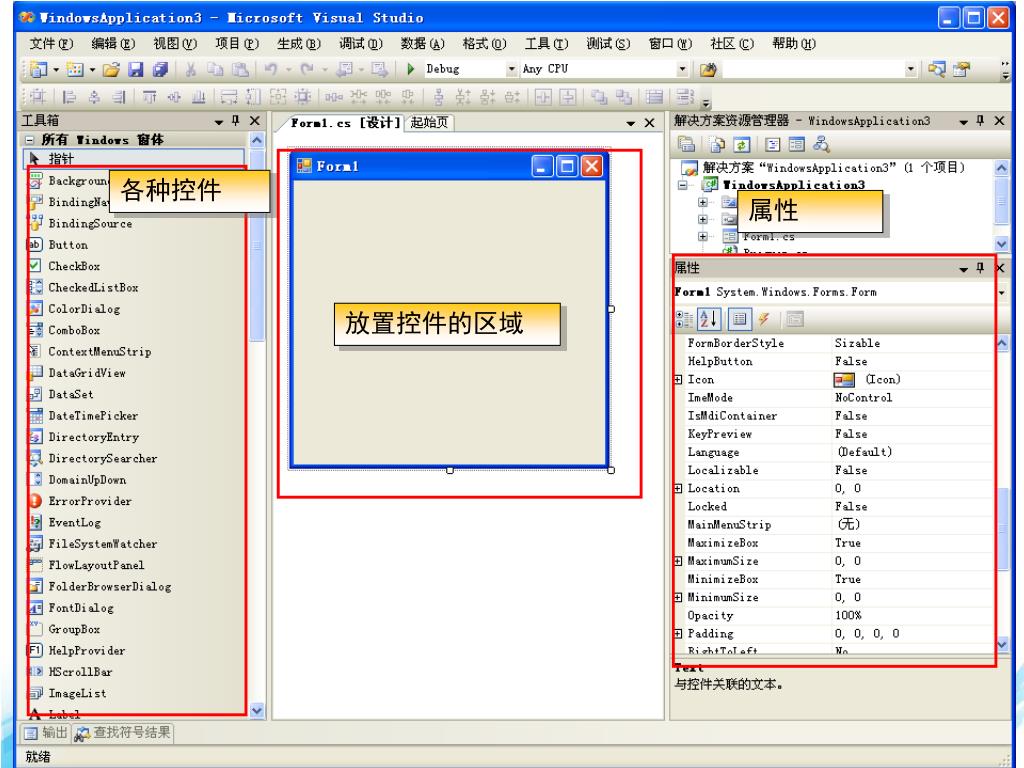The height and width of the screenshot is (768, 1024).
Task: Open the Debug configuration dropdown
Action: tap(511, 69)
